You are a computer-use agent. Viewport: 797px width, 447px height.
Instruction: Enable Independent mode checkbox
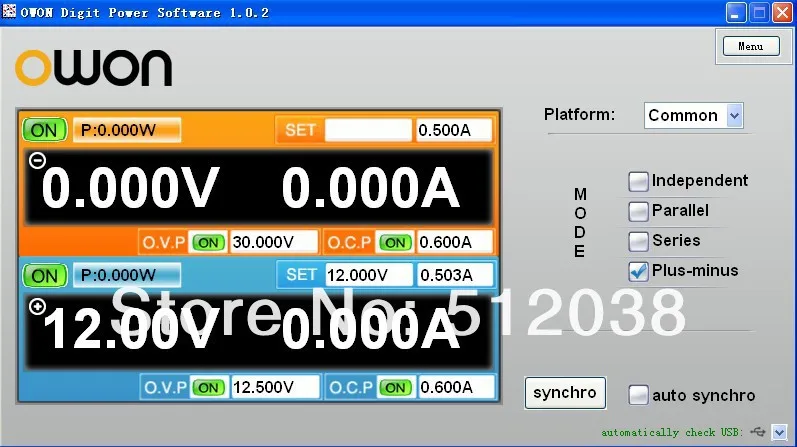pos(638,181)
